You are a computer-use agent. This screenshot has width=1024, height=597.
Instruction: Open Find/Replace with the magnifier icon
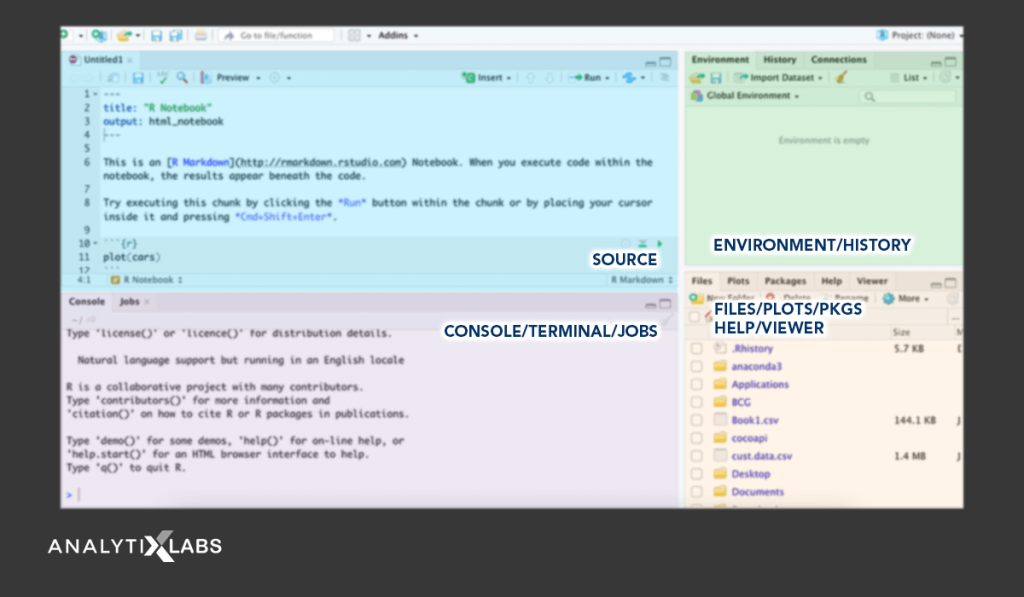click(182, 78)
